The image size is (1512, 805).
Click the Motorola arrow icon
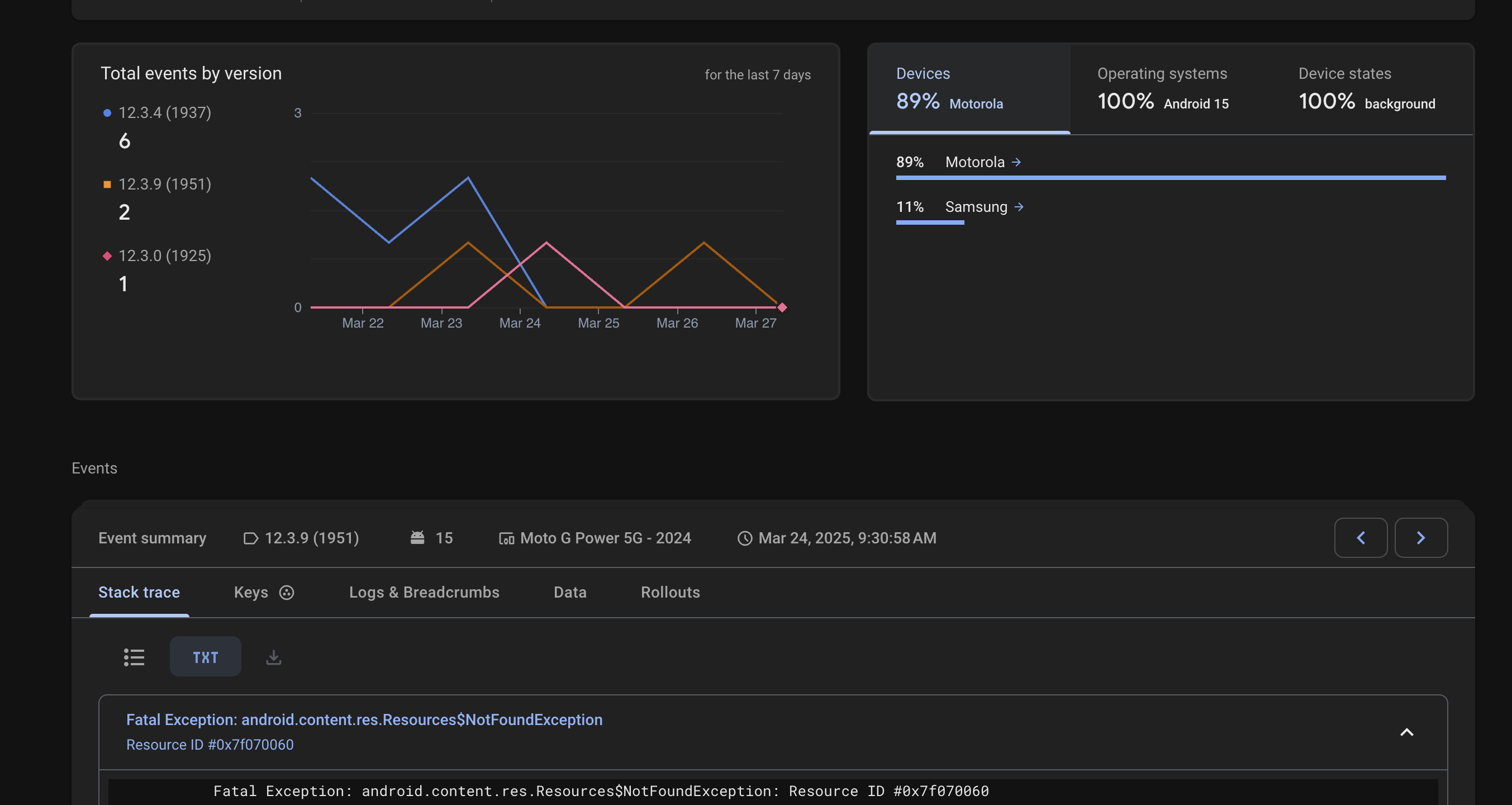pos(1016,162)
